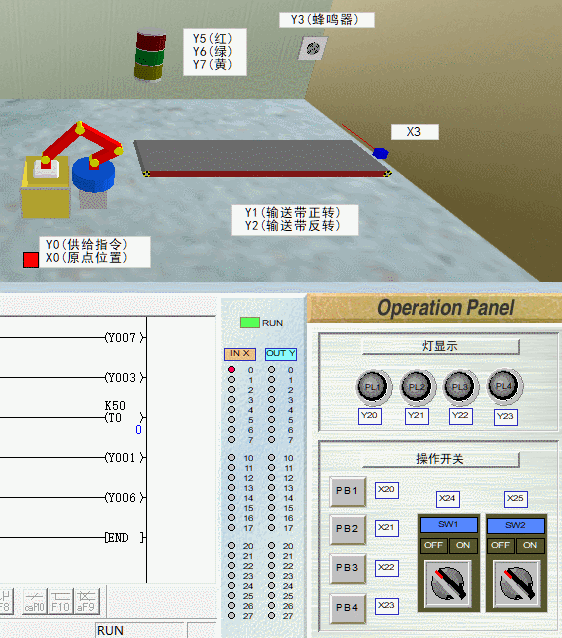
Task: Click the X21 label next to PB2
Action: pyautogui.click(x=387, y=528)
